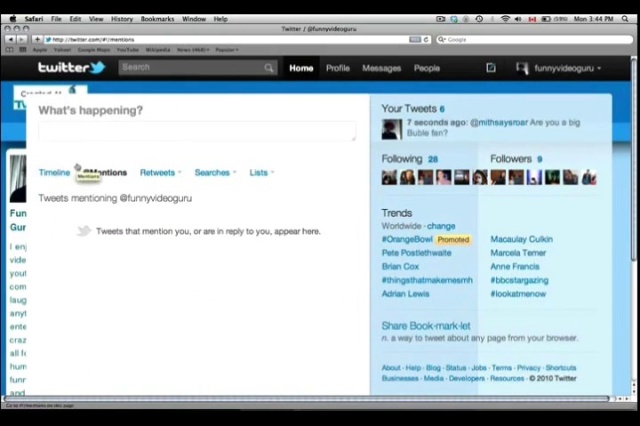Open the Macaulay Culkin trend

pyautogui.click(x=522, y=240)
